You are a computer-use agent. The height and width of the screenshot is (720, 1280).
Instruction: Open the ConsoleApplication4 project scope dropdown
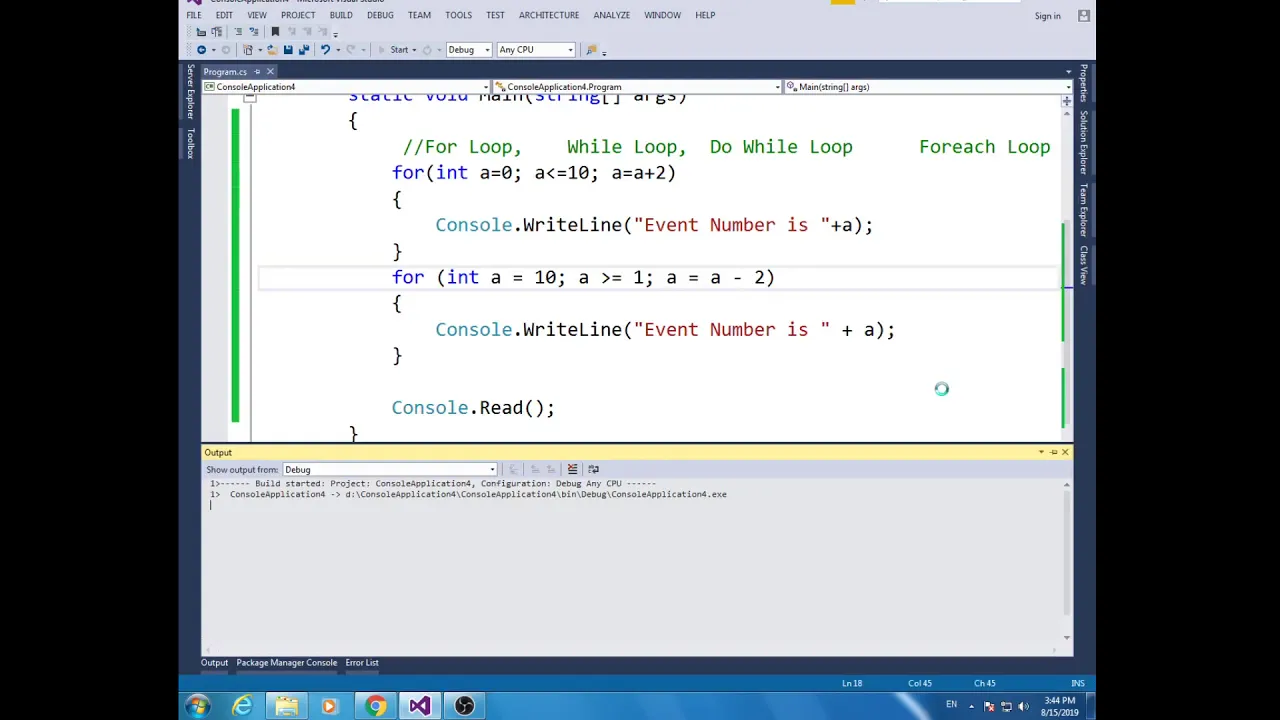346,87
